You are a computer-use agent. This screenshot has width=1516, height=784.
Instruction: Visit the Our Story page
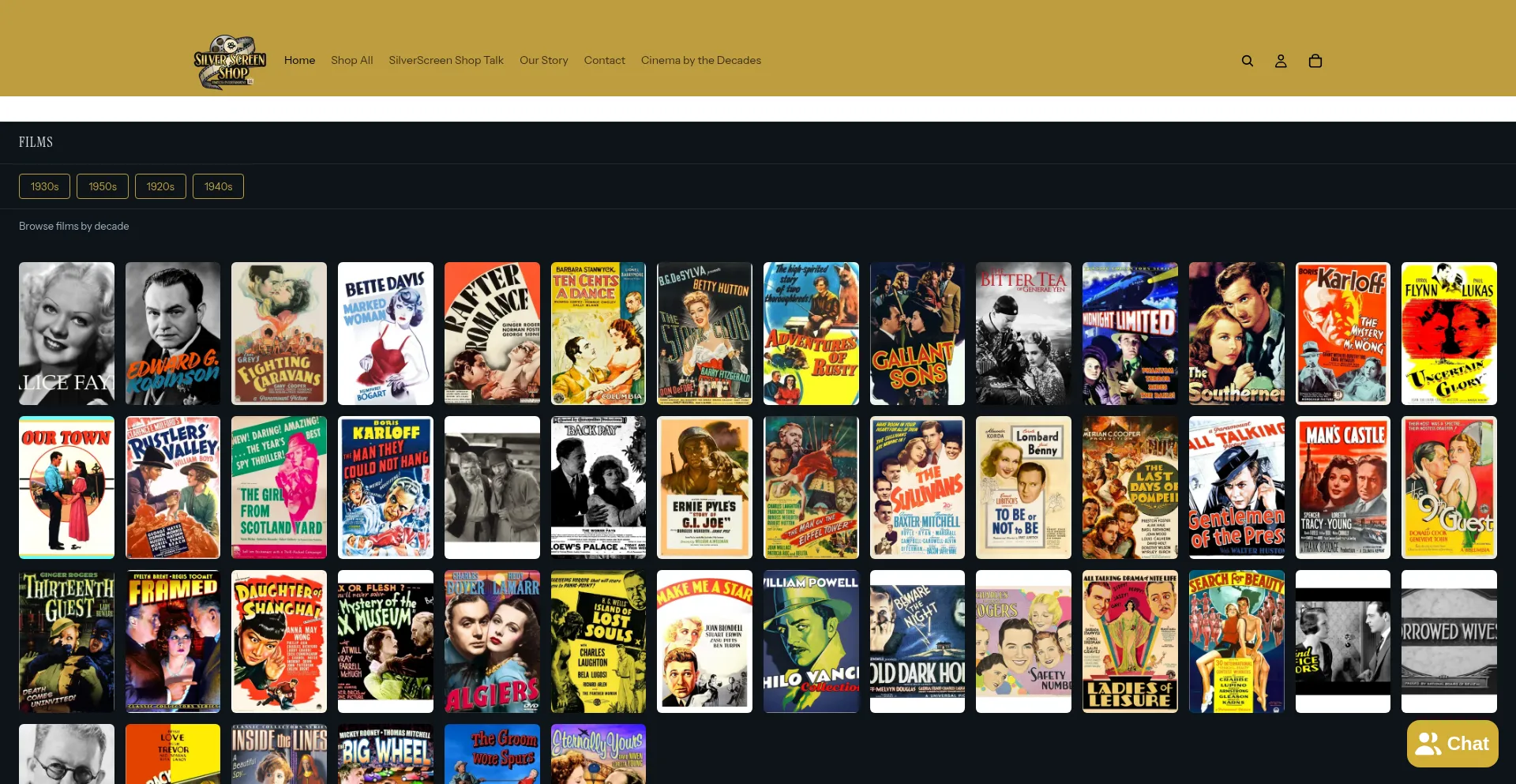click(x=544, y=60)
